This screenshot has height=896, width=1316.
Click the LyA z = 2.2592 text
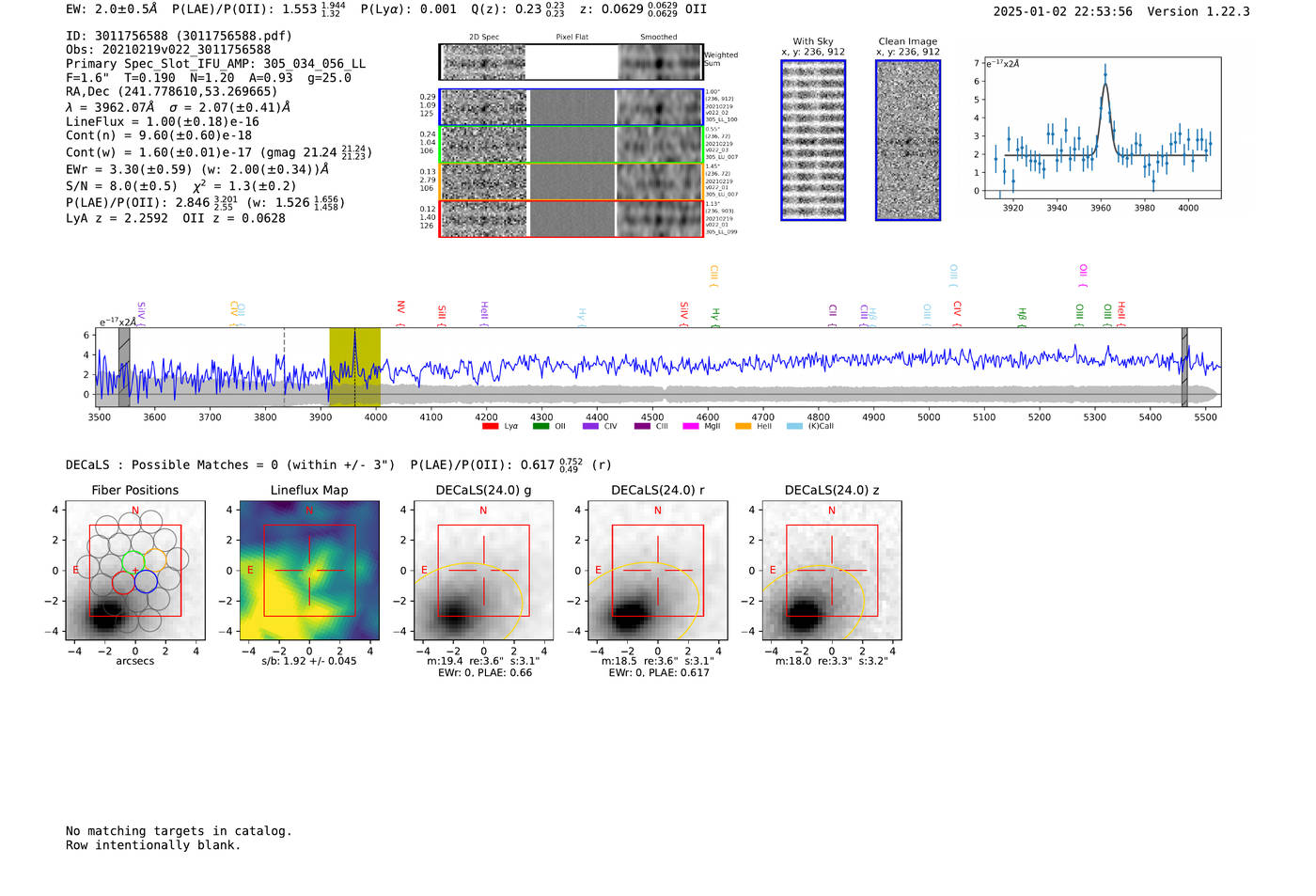(117, 218)
